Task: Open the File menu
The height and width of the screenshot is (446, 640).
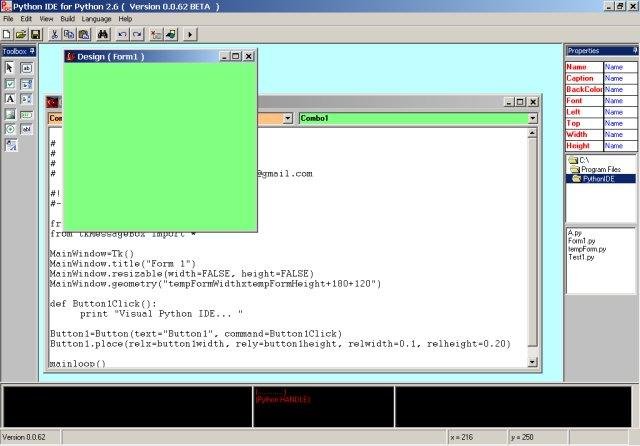Action: [8, 19]
